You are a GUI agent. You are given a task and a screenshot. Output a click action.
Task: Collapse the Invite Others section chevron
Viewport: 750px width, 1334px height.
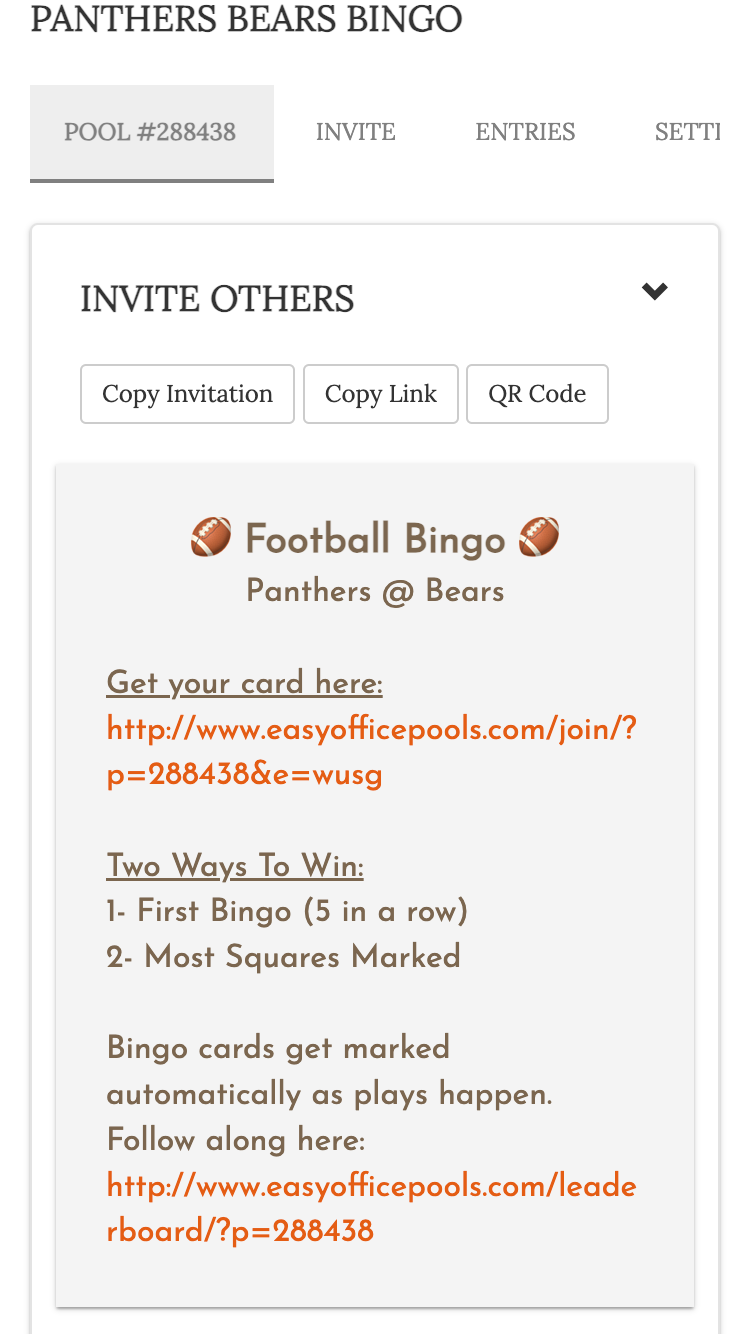click(x=655, y=292)
